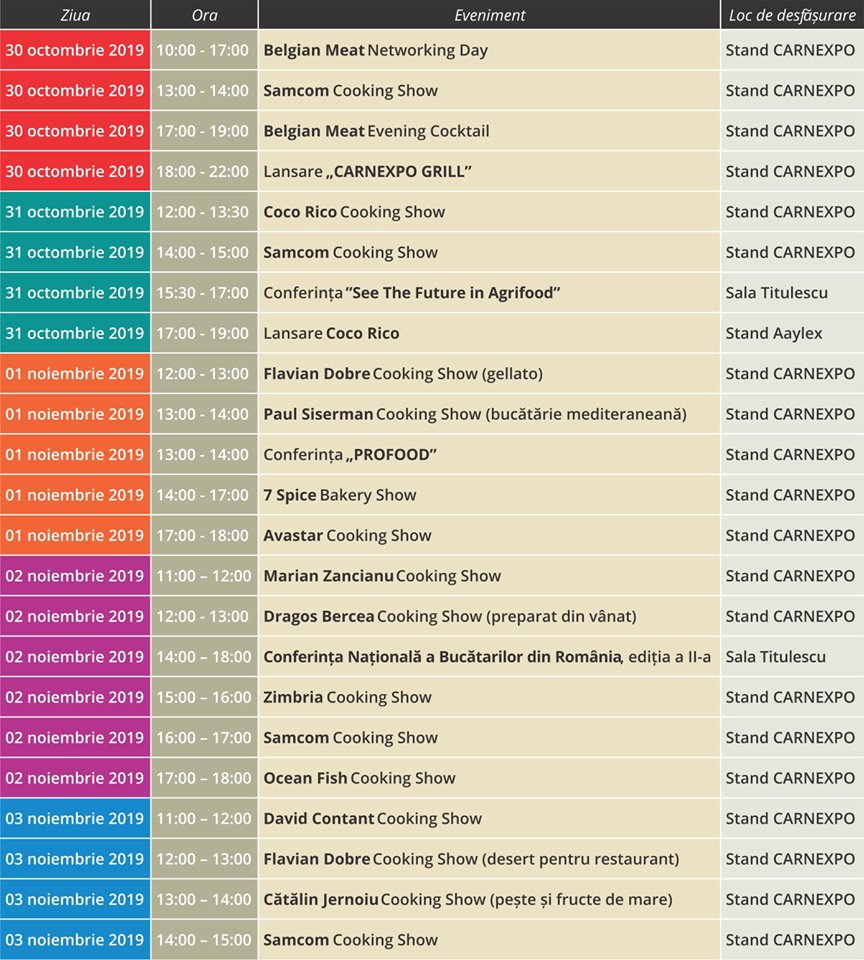Click the "14:00 – 18:00" time cell
Screen dimensions: 864x960
click(x=204, y=656)
